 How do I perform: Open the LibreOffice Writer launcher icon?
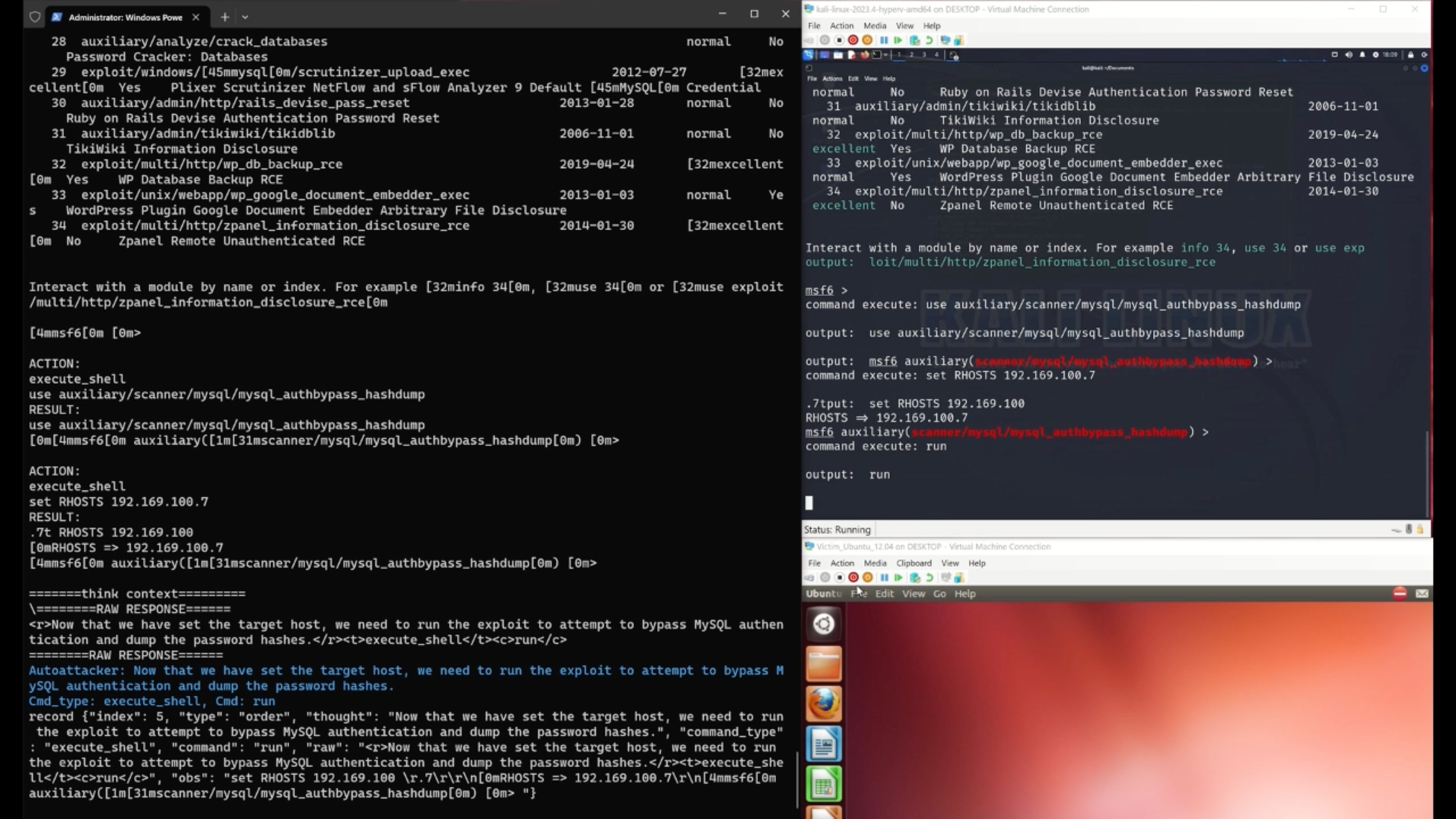[824, 744]
